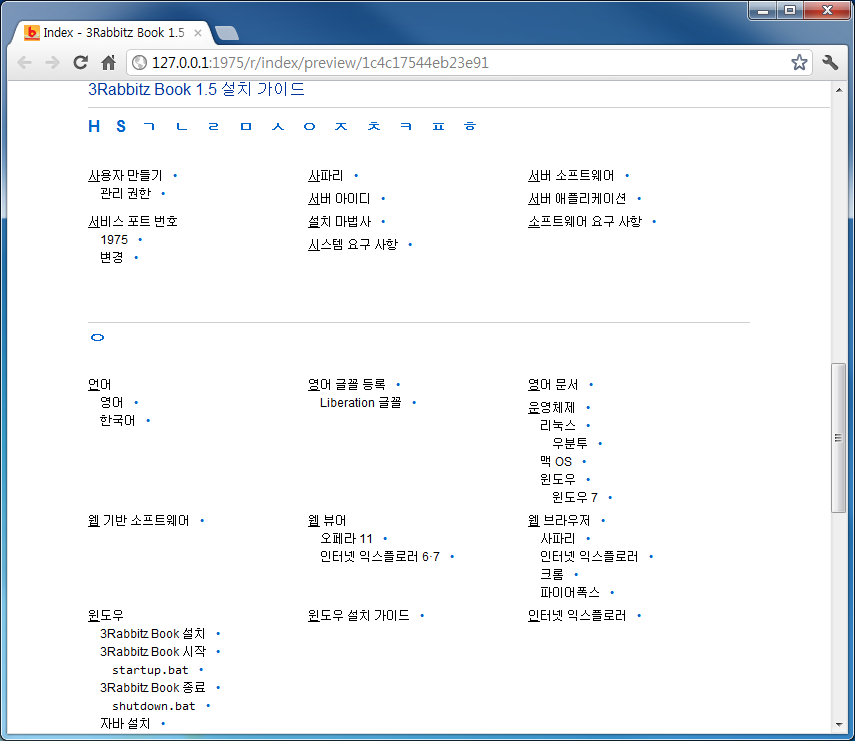Viewport: 855px width, 741px height.
Task: Go to the home page icon
Action: click(x=109, y=63)
